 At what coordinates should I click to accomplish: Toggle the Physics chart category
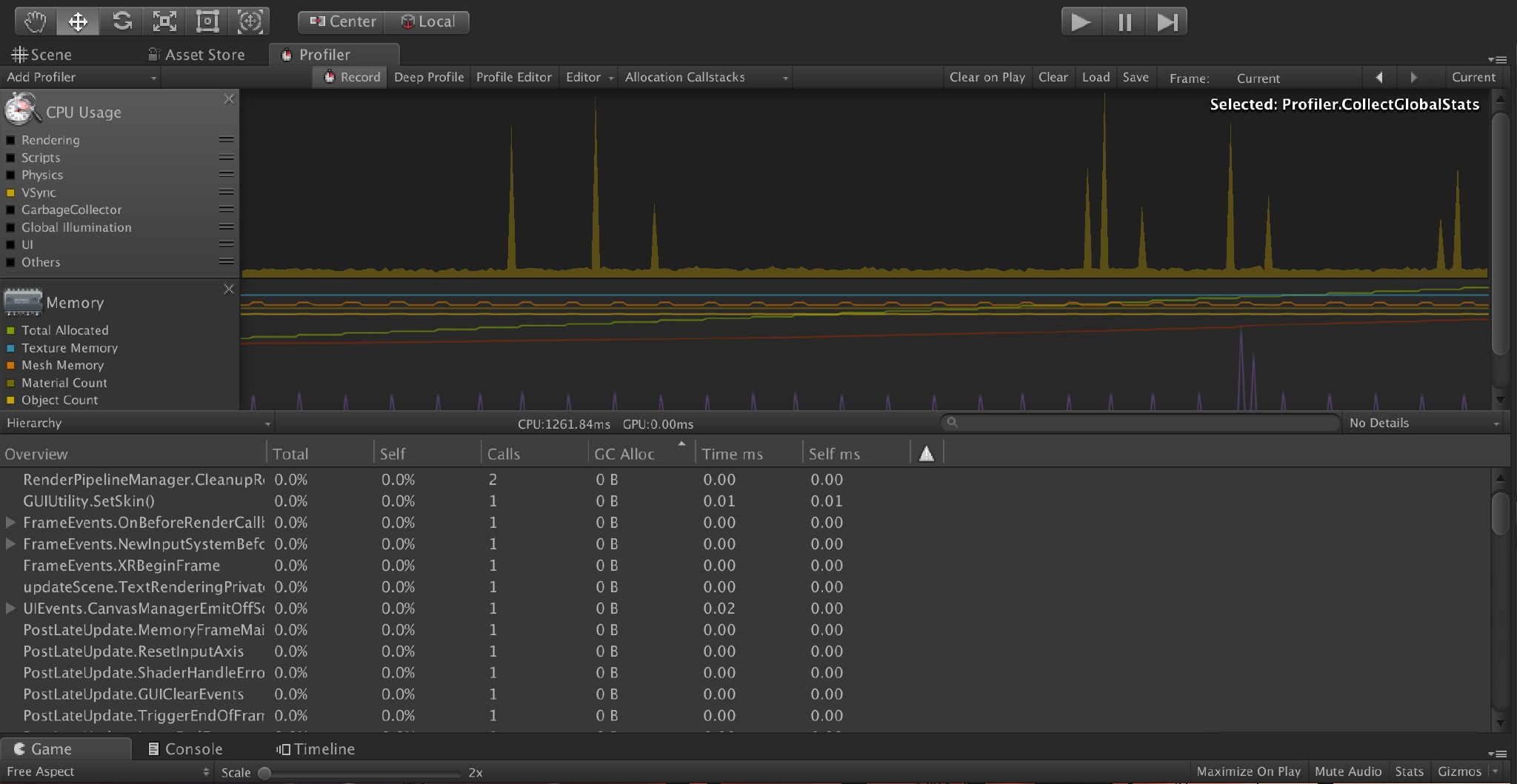tap(10, 175)
